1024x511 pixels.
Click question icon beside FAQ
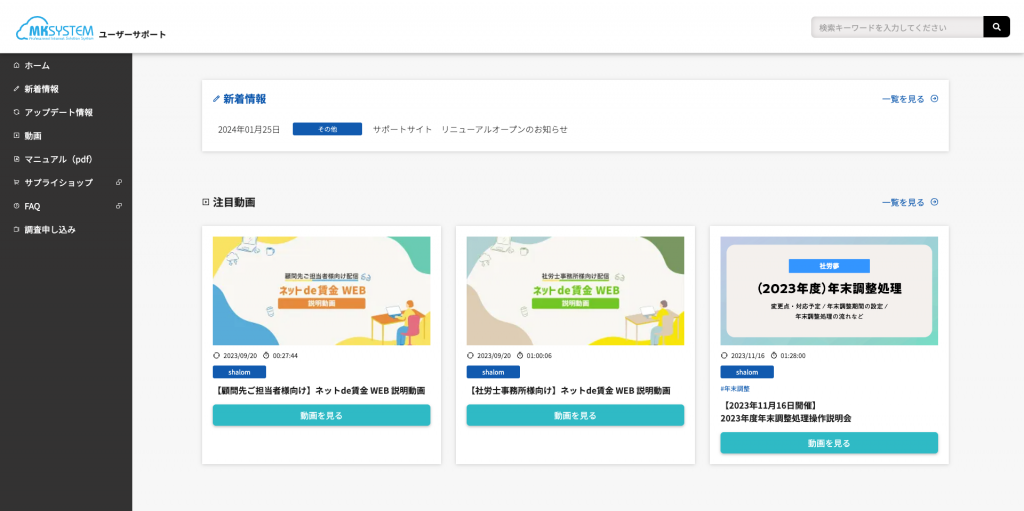[x=16, y=206]
